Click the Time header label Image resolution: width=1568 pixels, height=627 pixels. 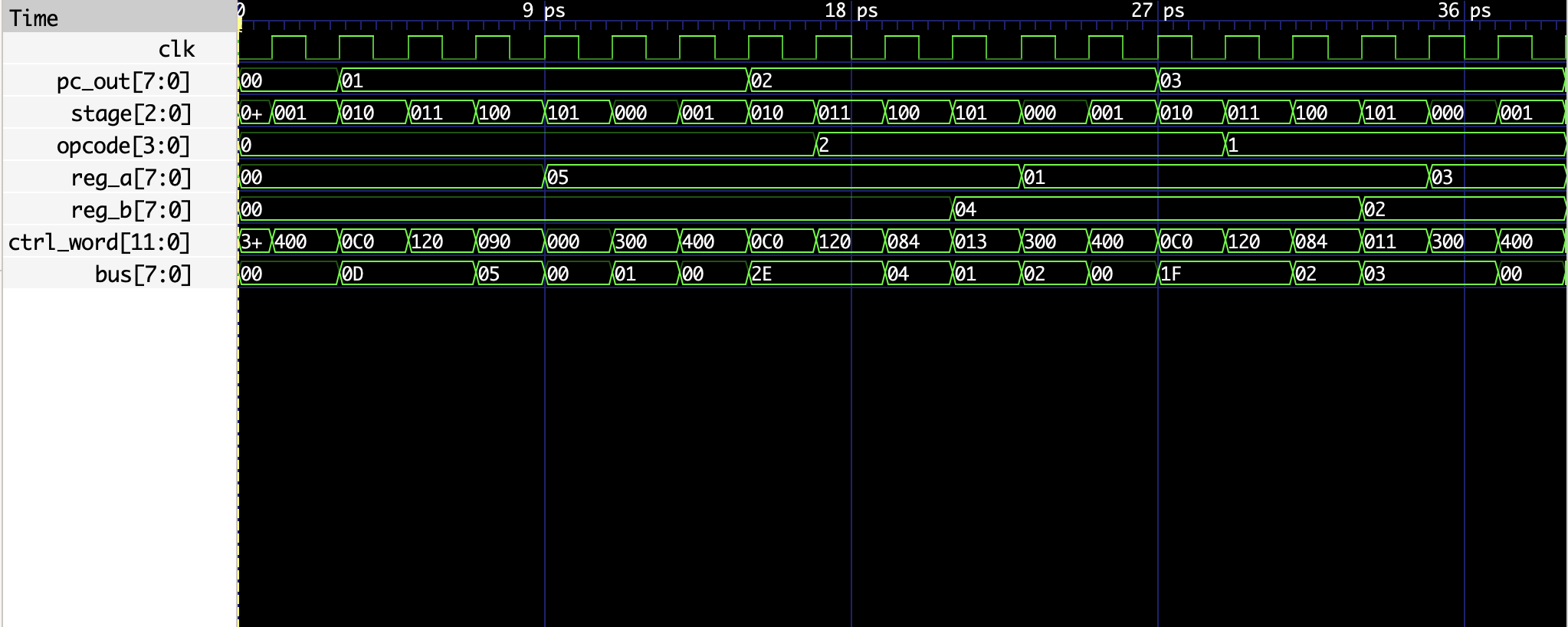[34, 18]
